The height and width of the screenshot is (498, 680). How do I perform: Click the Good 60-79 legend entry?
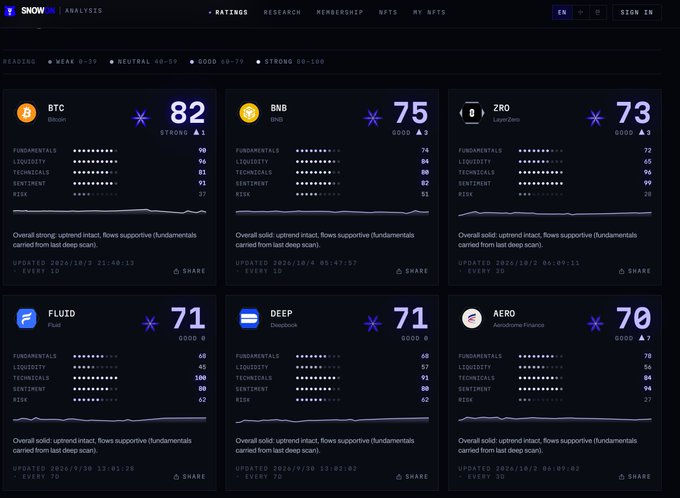click(x=217, y=62)
